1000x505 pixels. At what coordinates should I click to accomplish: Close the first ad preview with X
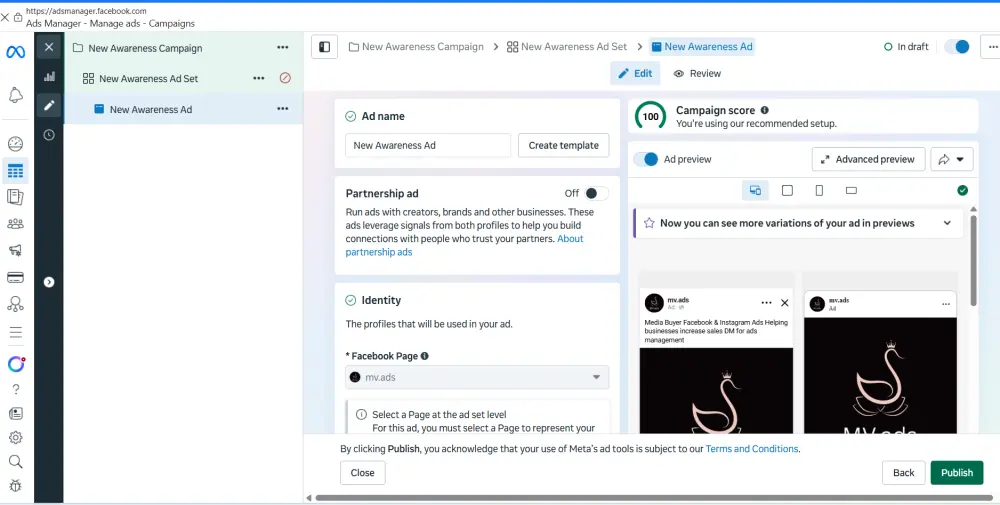[x=784, y=303]
